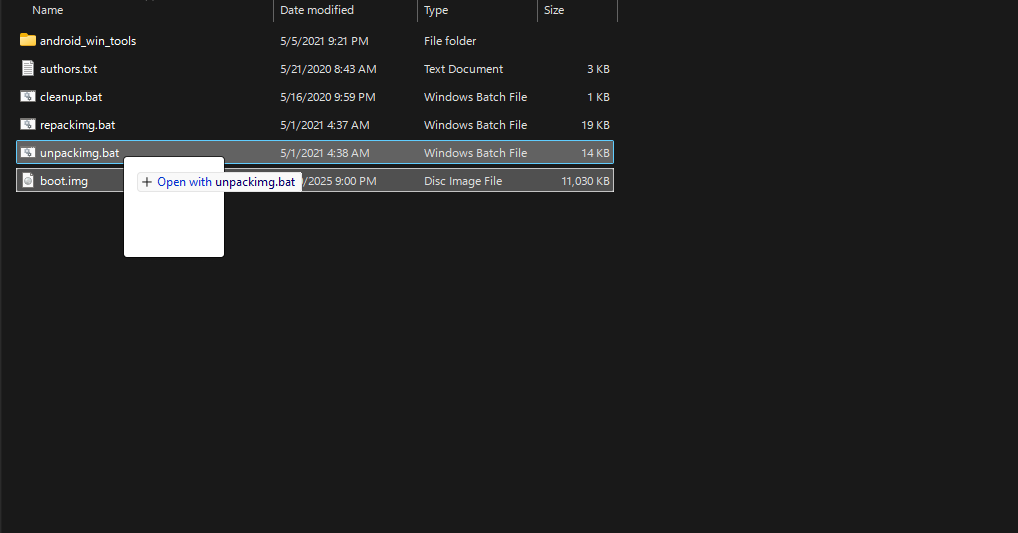Click the plus icon in the drag tooltip
Screen dimensions: 1018x533
(x=147, y=182)
